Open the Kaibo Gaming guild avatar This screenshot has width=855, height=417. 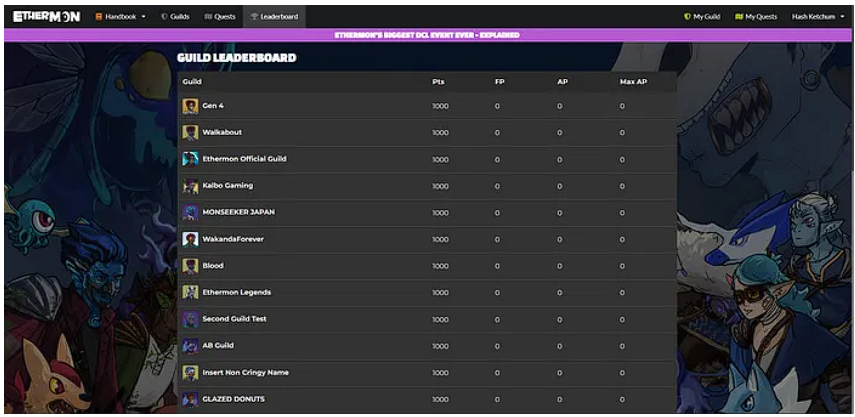[x=190, y=186]
